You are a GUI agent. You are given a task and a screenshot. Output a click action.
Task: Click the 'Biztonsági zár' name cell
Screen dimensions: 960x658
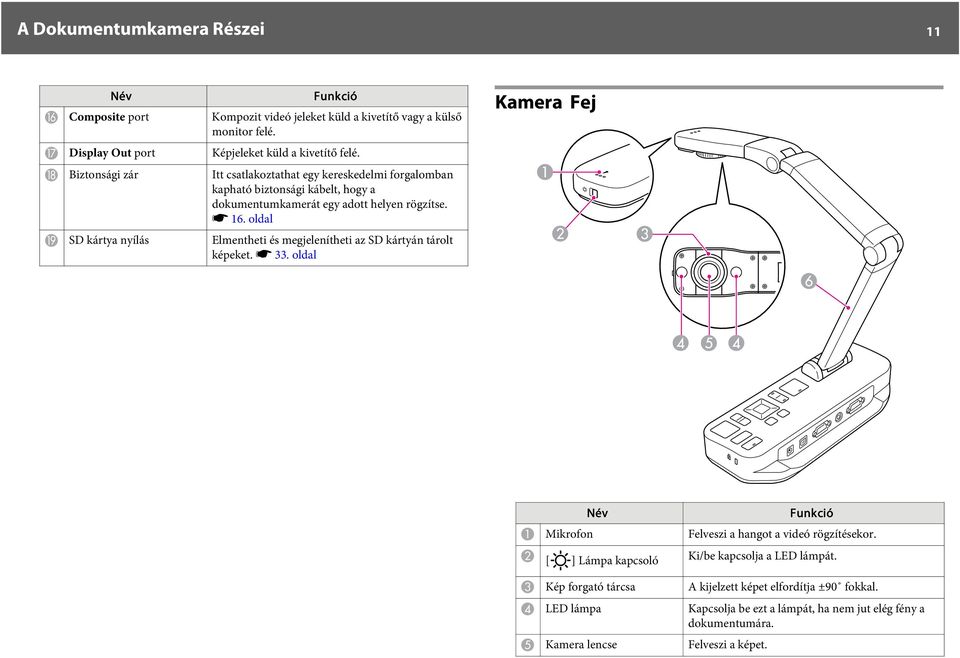pos(135,197)
